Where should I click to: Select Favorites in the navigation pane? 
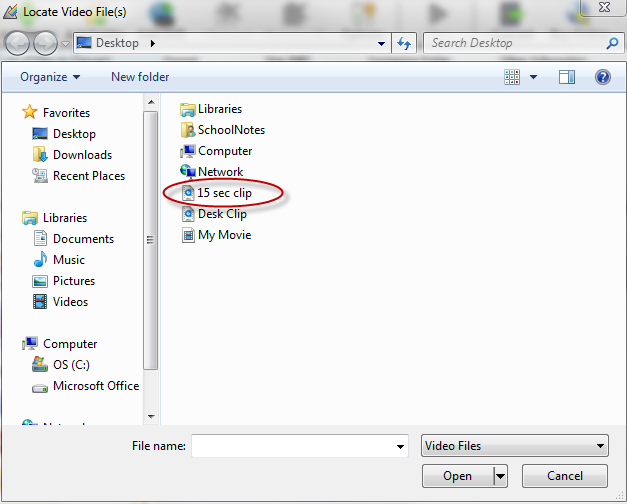pyautogui.click(x=66, y=113)
